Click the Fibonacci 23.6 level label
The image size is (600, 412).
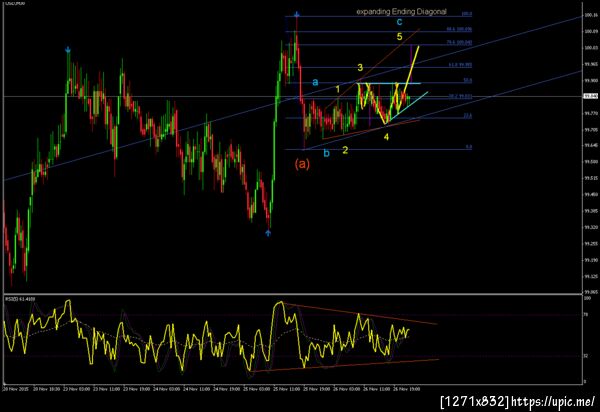[468, 116]
